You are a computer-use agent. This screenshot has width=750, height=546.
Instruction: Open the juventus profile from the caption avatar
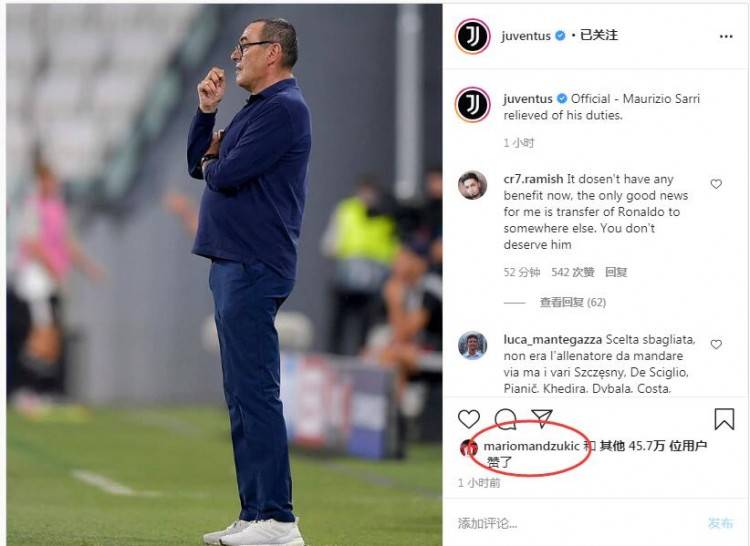click(473, 105)
